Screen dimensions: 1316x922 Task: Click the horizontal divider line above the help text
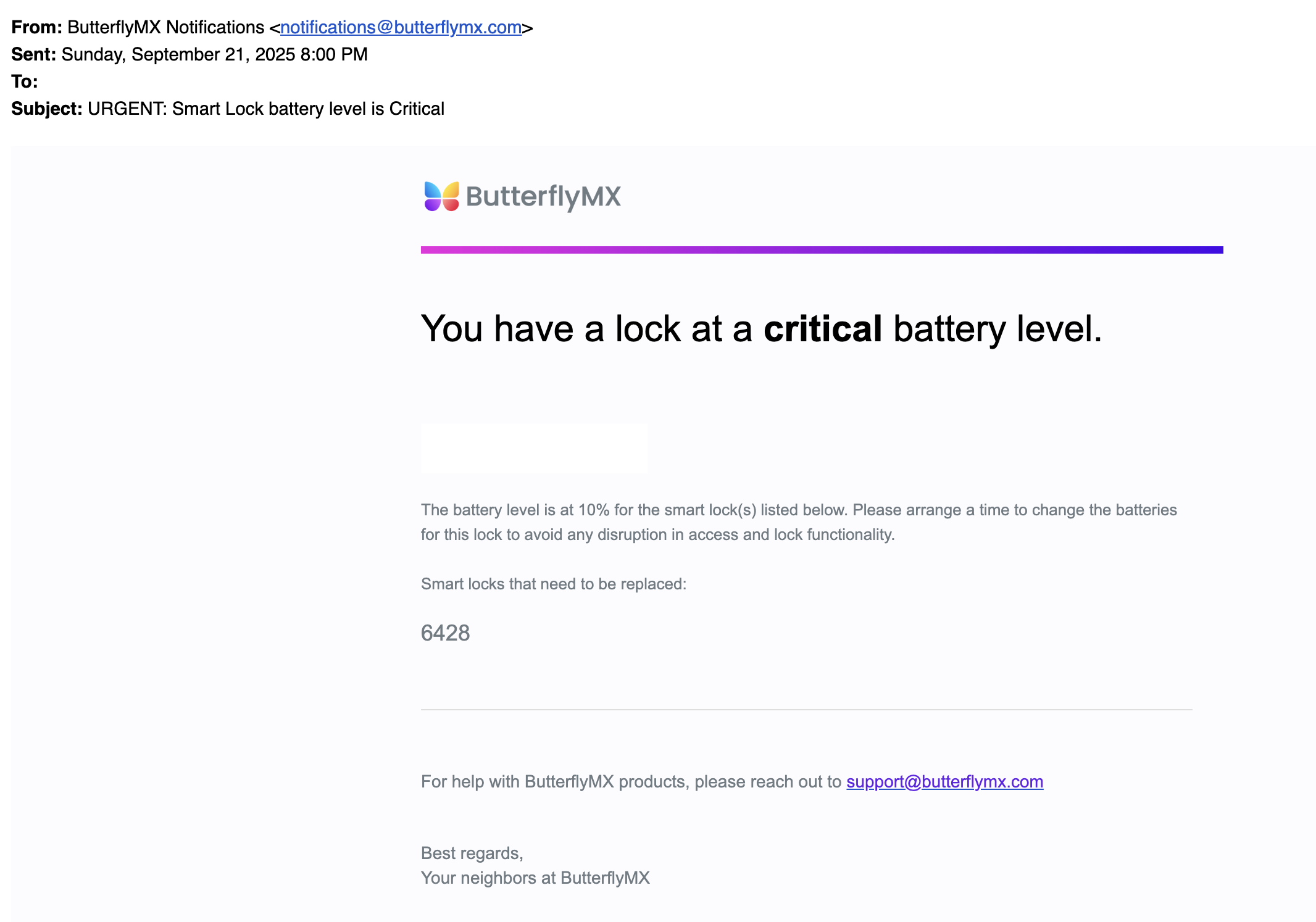806,710
